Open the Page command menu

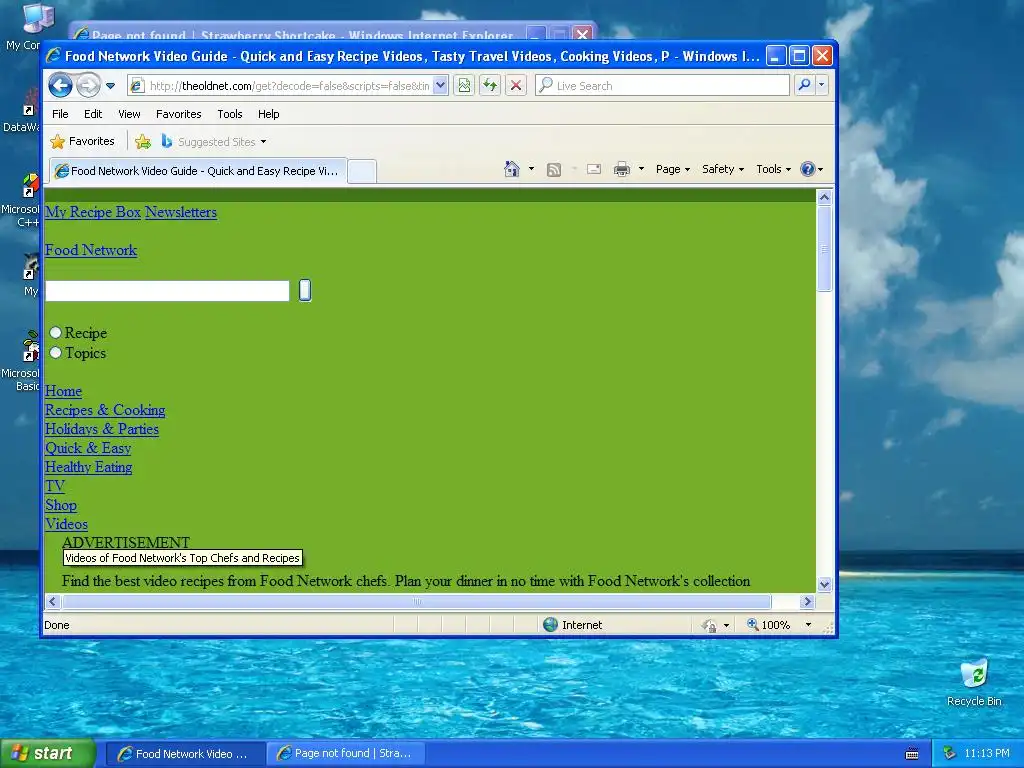(x=673, y=169)
